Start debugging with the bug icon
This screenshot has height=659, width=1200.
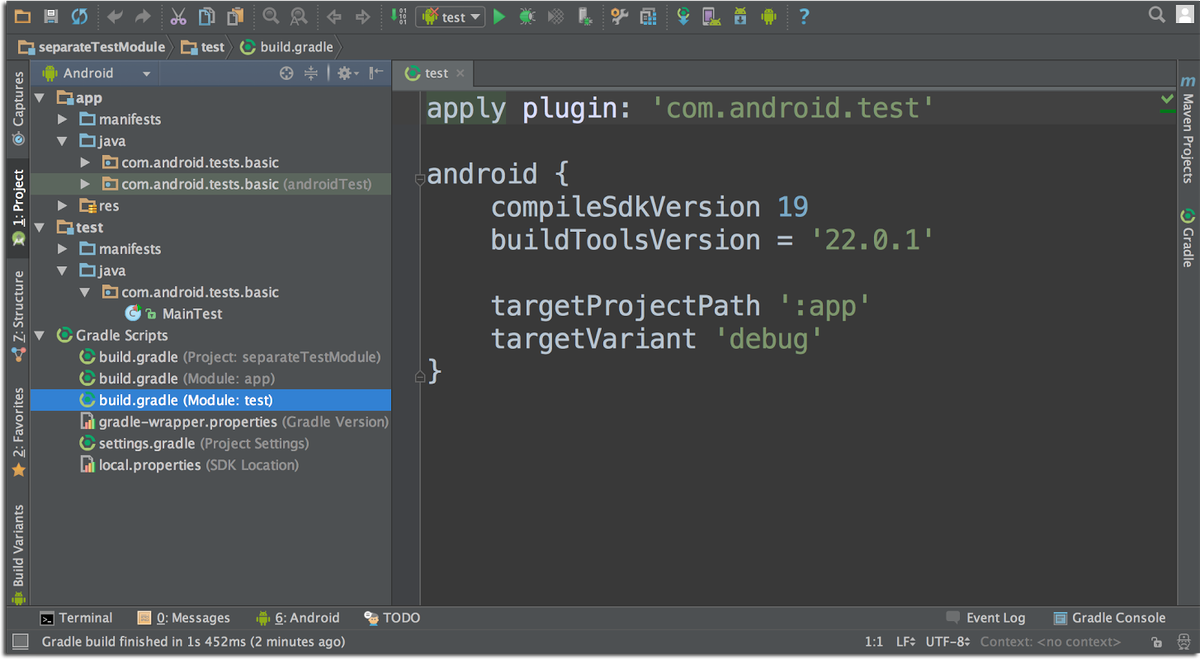click(527, 16)
